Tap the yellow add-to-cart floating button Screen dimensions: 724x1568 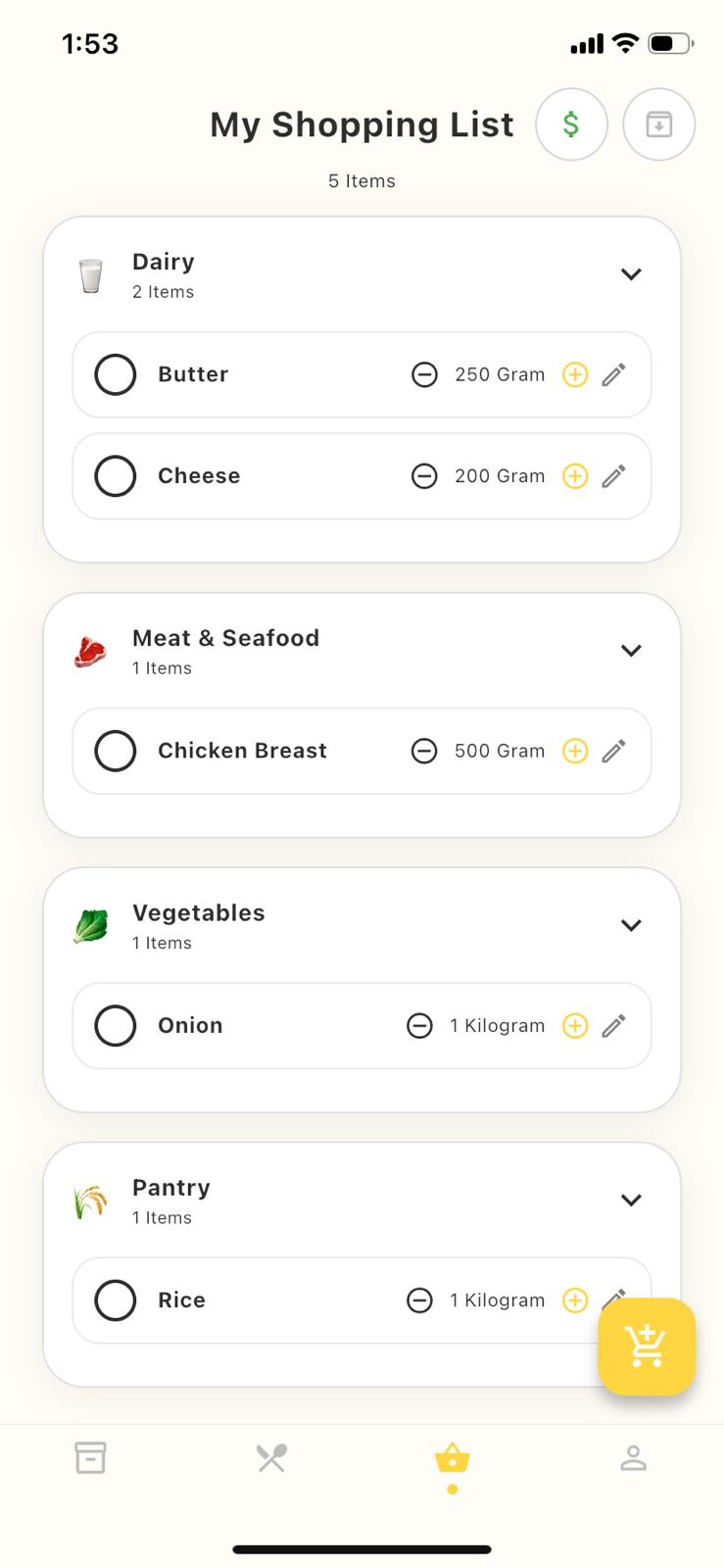click(647, 1346)
